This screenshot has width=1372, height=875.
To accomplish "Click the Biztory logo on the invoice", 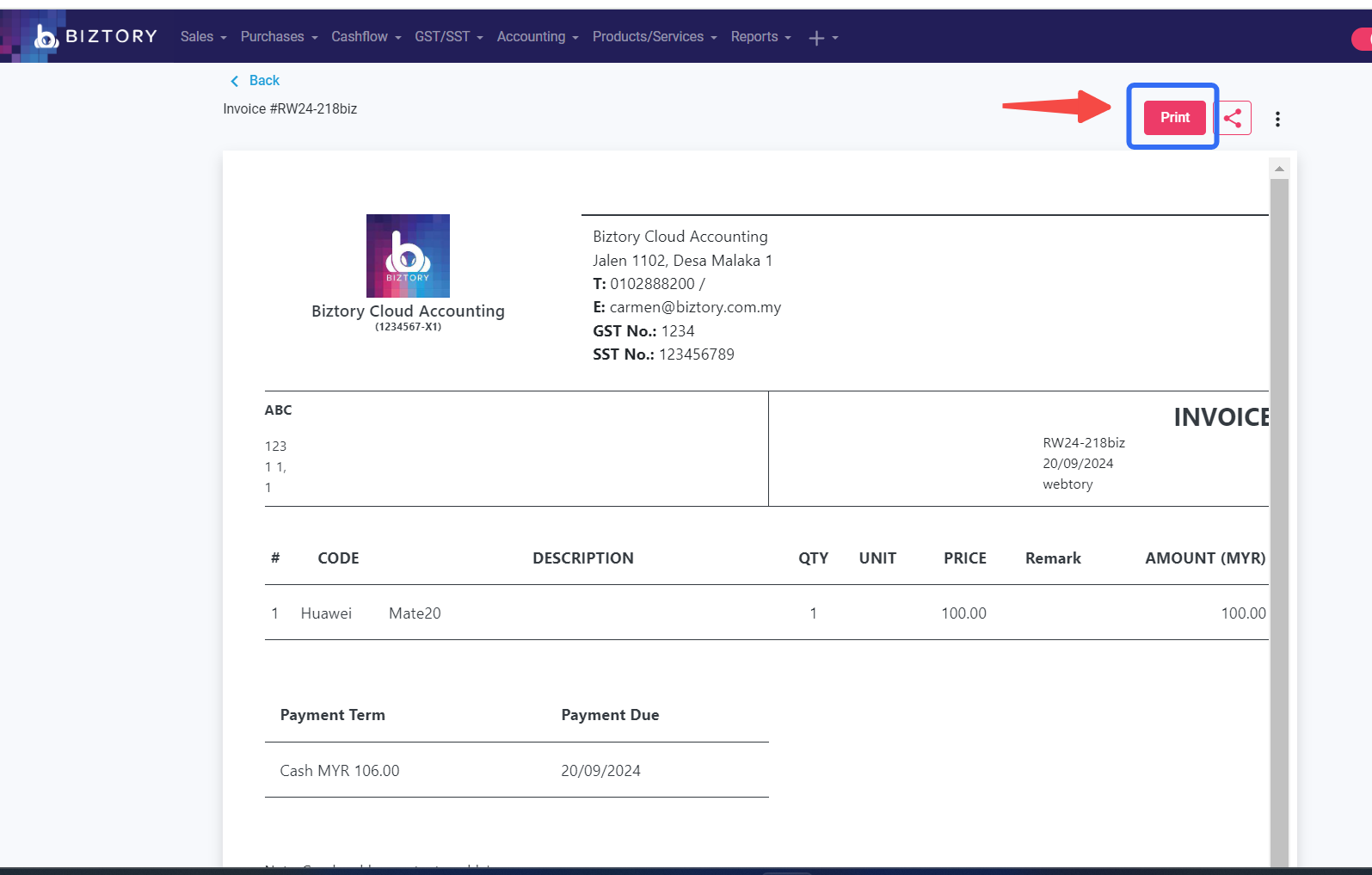I will click(x=408, y=256).
